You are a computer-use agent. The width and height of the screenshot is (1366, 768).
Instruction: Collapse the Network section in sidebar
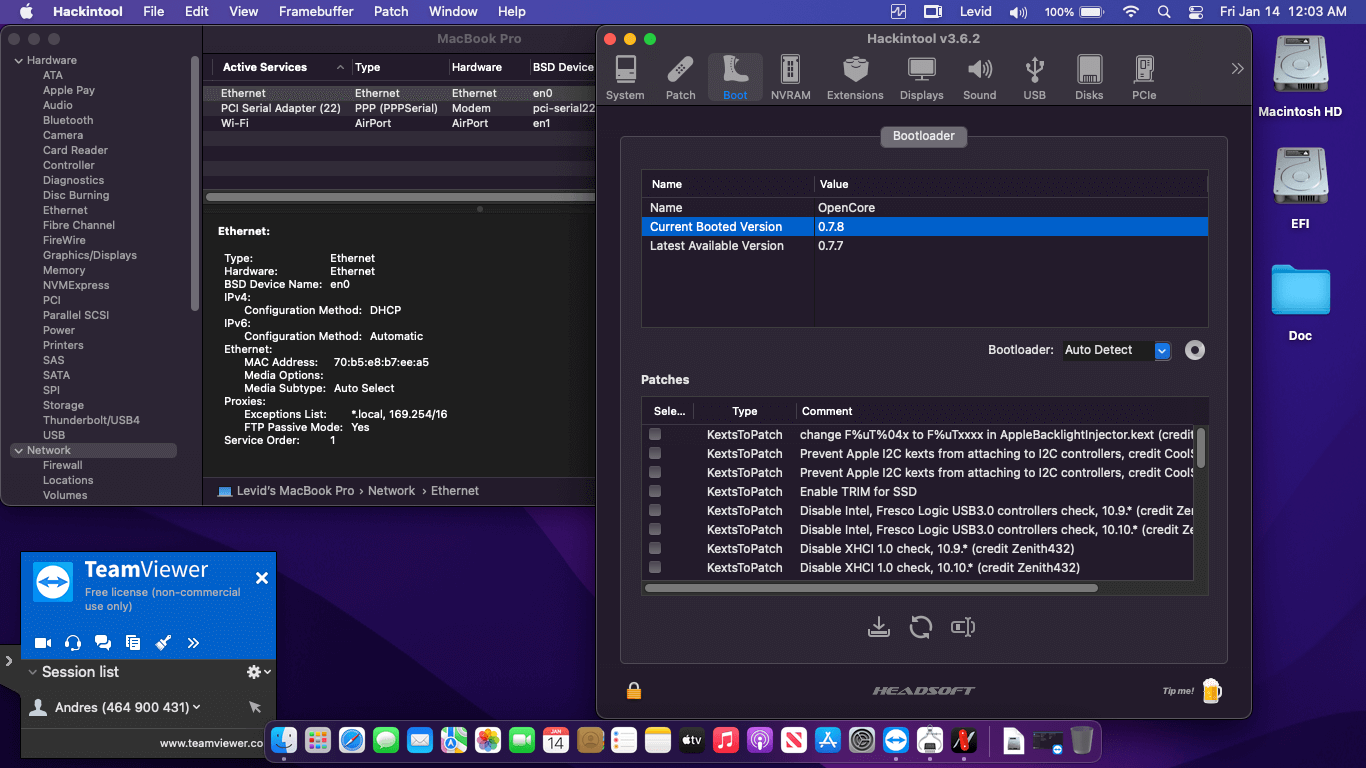coord(18,451)
